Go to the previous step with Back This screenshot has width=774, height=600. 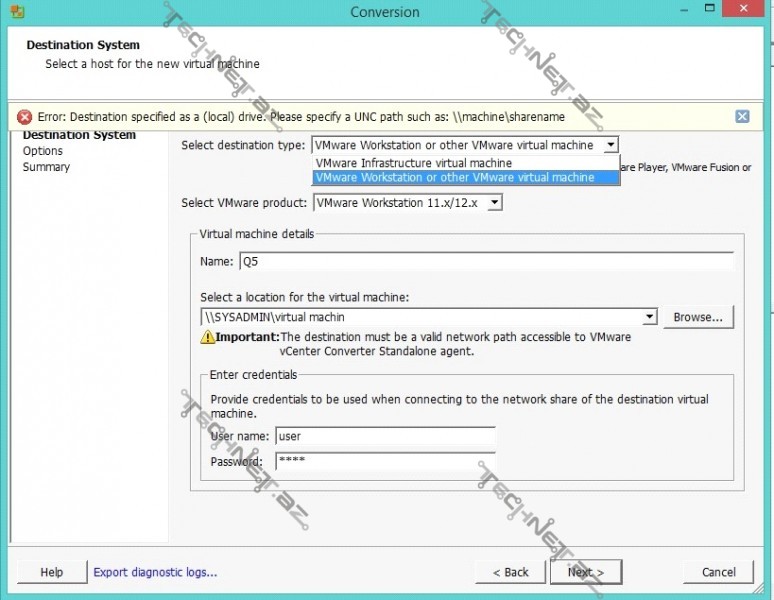tap(510, 572)
